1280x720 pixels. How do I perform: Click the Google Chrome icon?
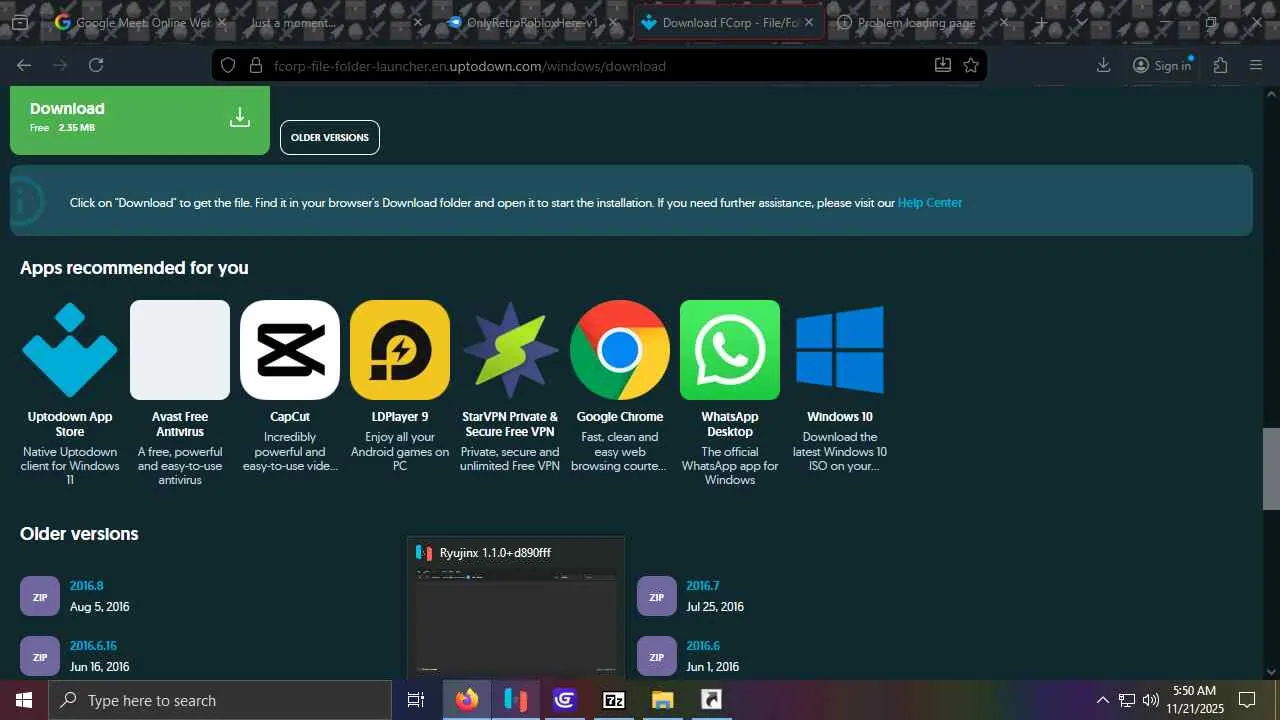click(x=620, y=350)
